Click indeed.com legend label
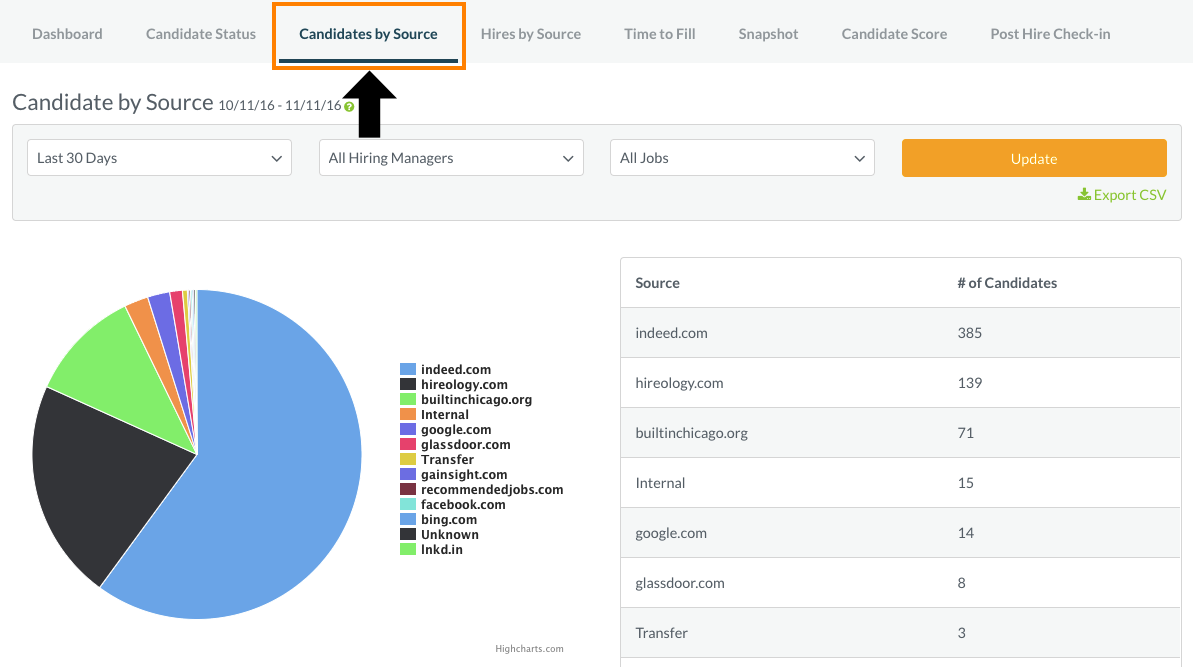The height and width of the screenshot is (667, 1193). pos(456,370)
